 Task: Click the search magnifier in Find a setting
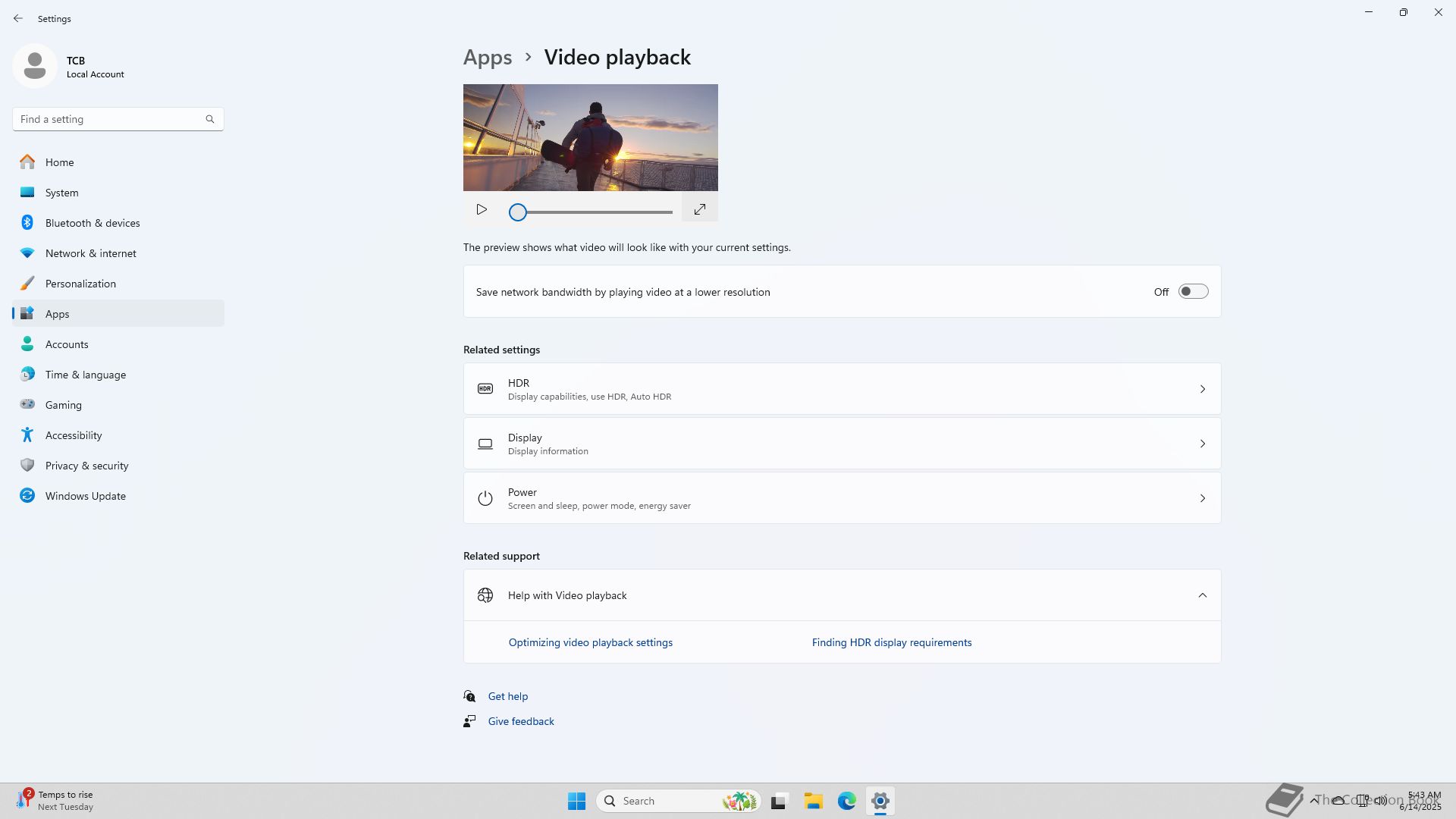pyautogui.click(x=210, y=119)
